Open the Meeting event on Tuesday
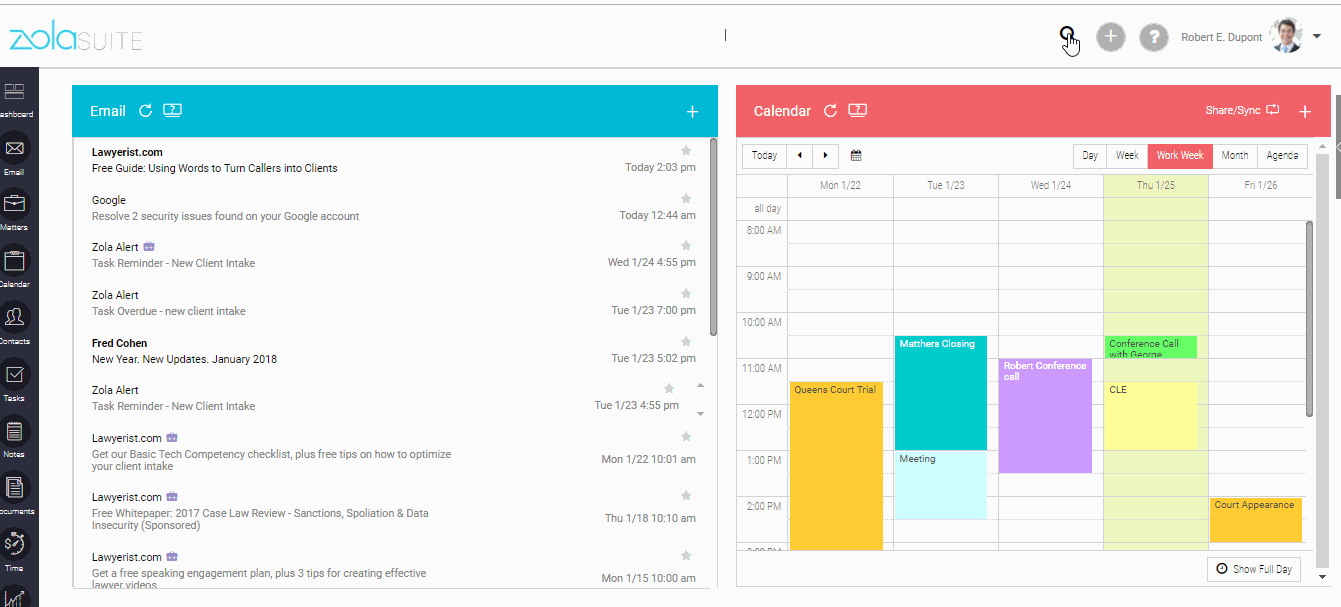Screen dimensions: 1341x607 pos(941,485)
